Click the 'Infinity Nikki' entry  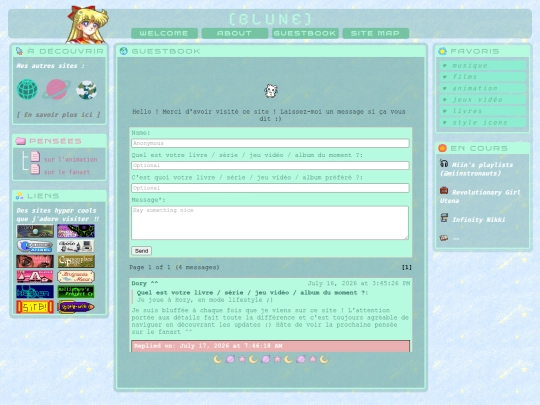[x=478, y=219]
